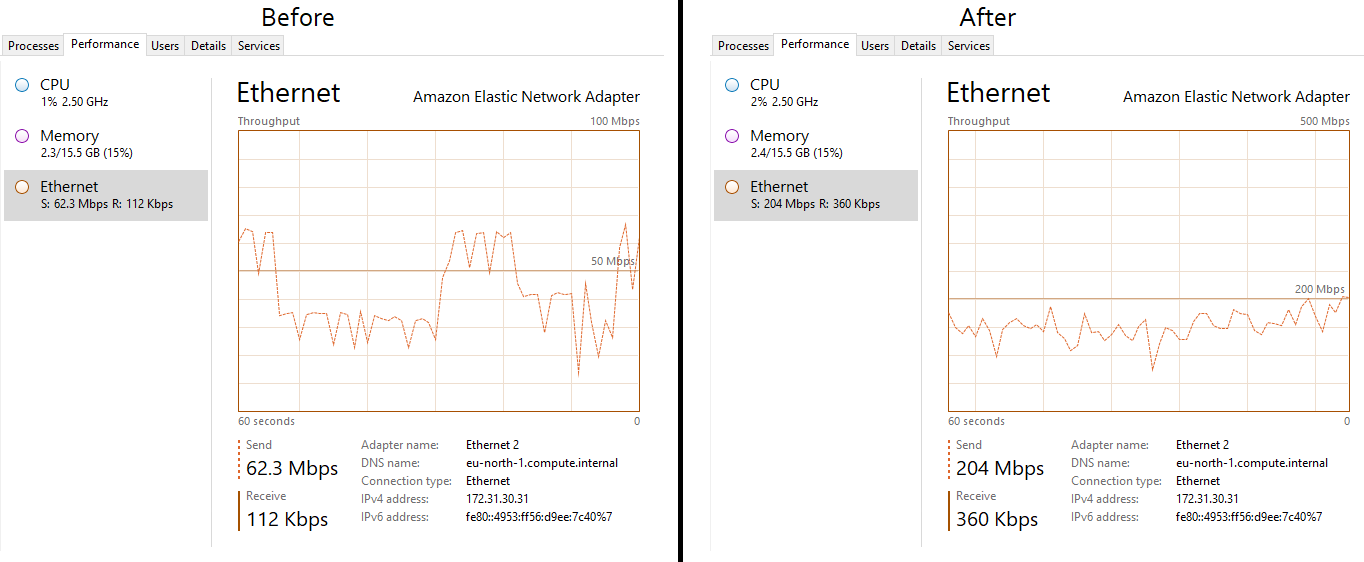
Task: Open the Services tab in the After panel
Action: pyautogui.click(x=969, y=46)
